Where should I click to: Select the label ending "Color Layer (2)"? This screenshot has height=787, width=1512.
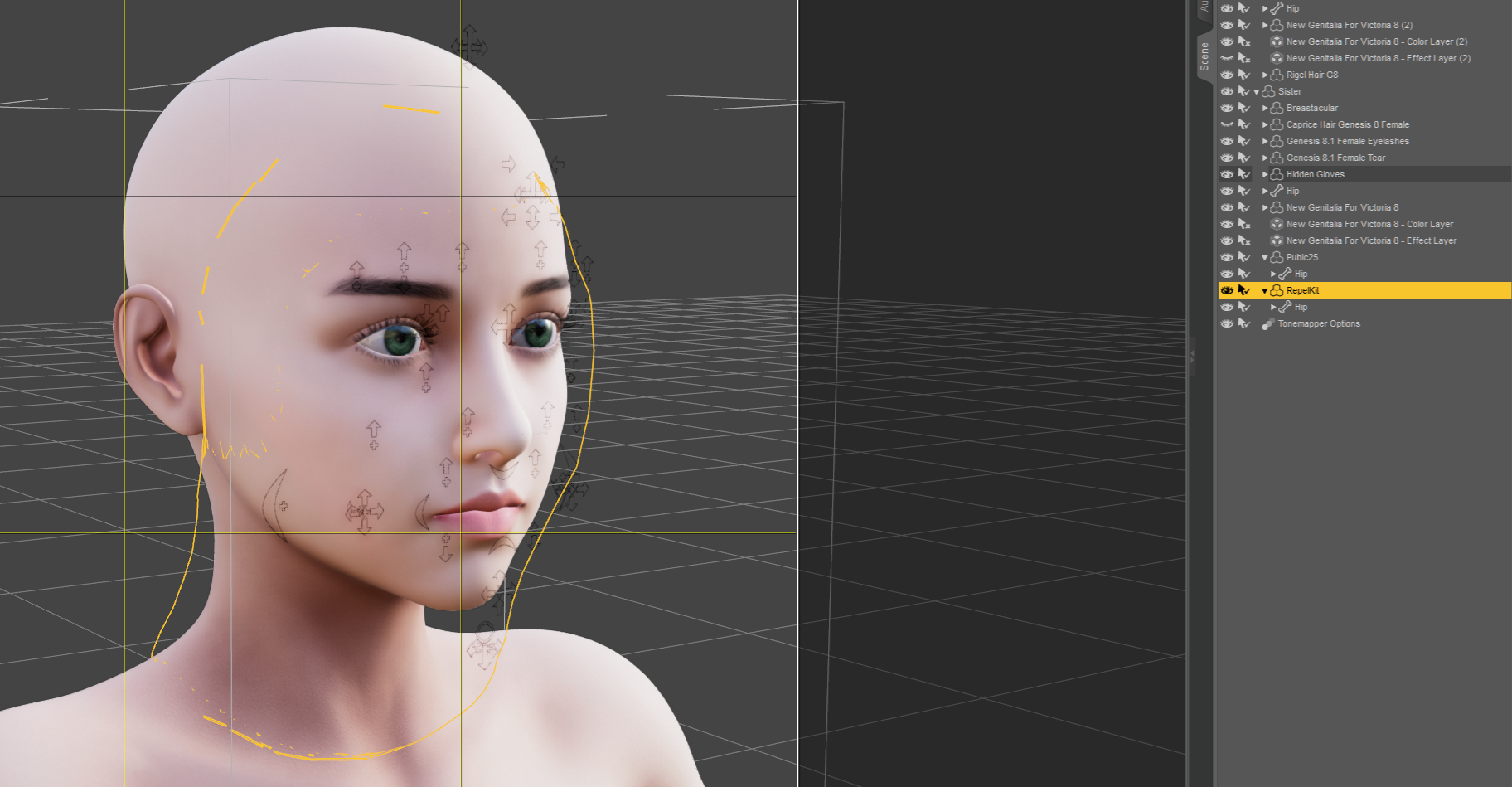[1377, 41]
